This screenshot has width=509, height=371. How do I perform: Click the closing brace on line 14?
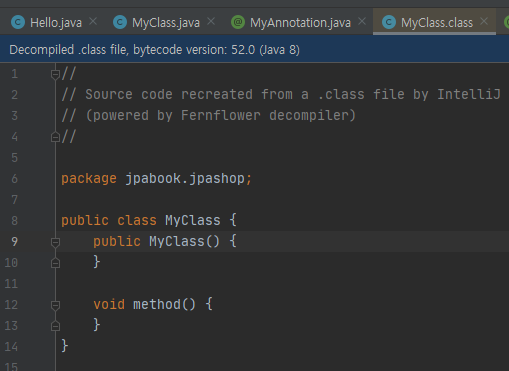[x=65, y=346]
